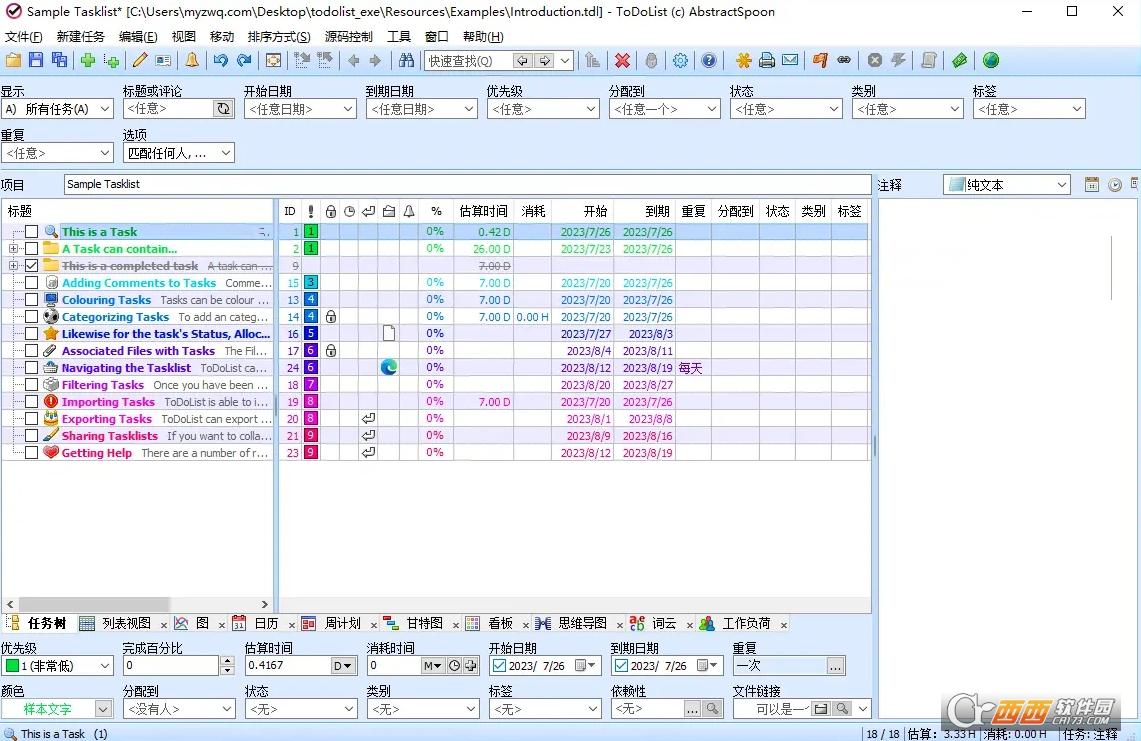Redo the last undone change
Image resolution: width=1141 pixels, height=741 pixels.
pos(244,60)
